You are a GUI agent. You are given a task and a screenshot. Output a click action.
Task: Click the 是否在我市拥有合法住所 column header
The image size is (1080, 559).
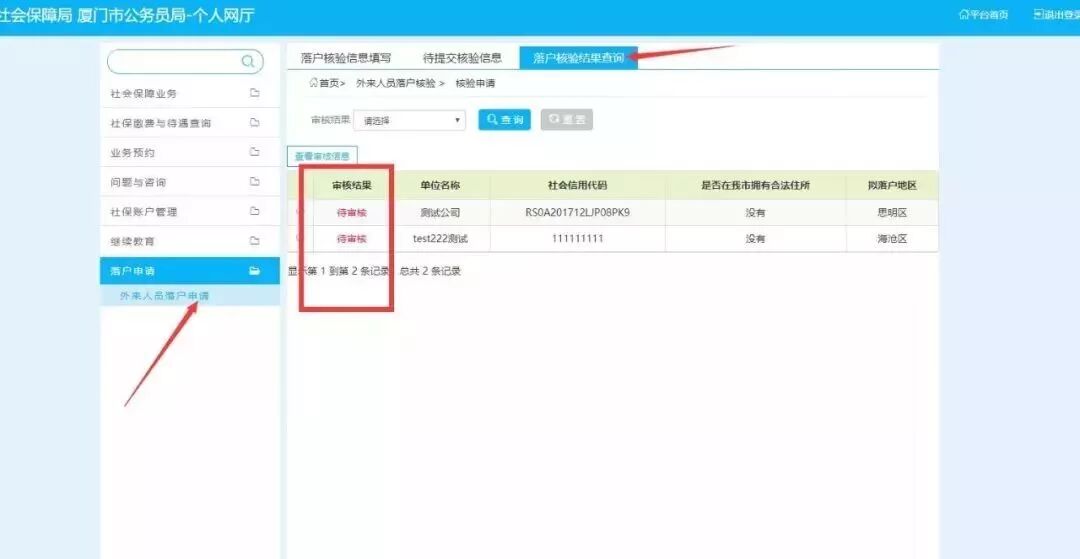click(x=756, y=186)
